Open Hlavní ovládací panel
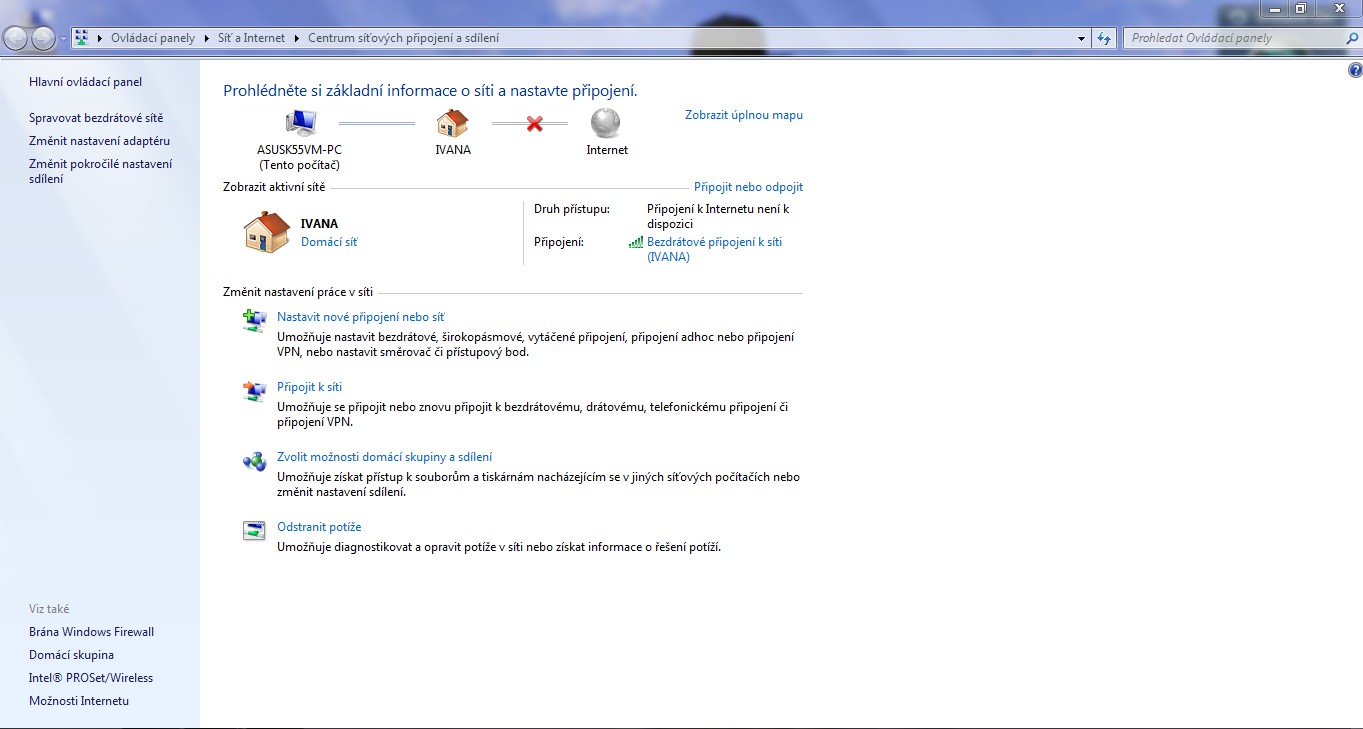The image size is (1363, 729). pyautogui.click(x=85, y=82)
